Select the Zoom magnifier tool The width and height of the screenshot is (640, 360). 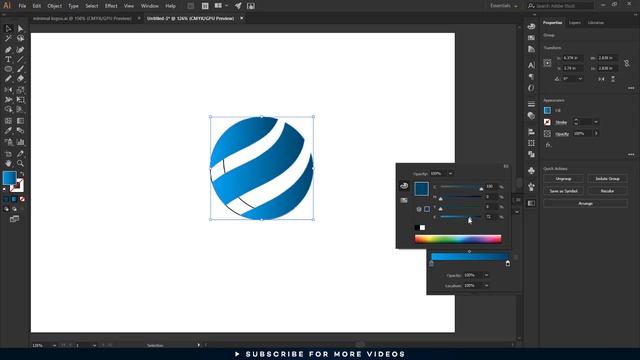pyautogui.click(x=20, y=163)
